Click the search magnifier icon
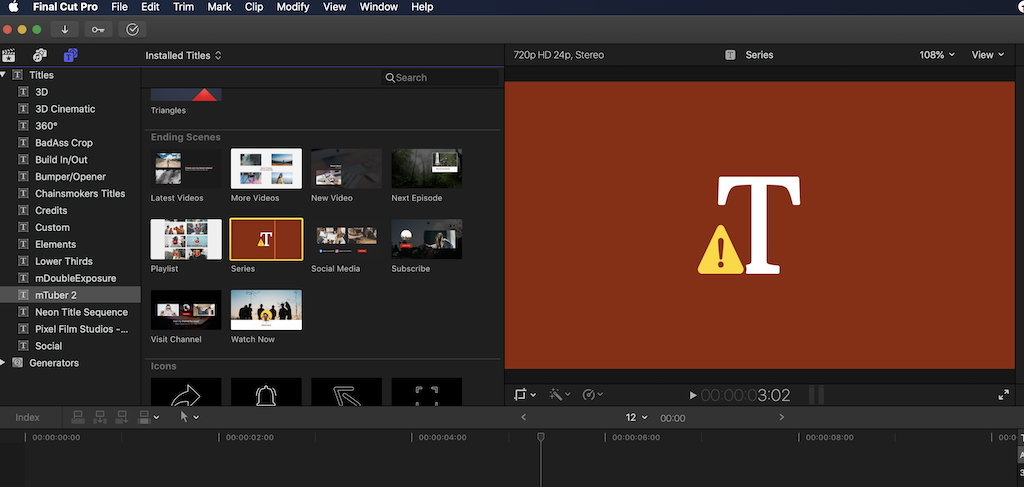 click(390, 78)
